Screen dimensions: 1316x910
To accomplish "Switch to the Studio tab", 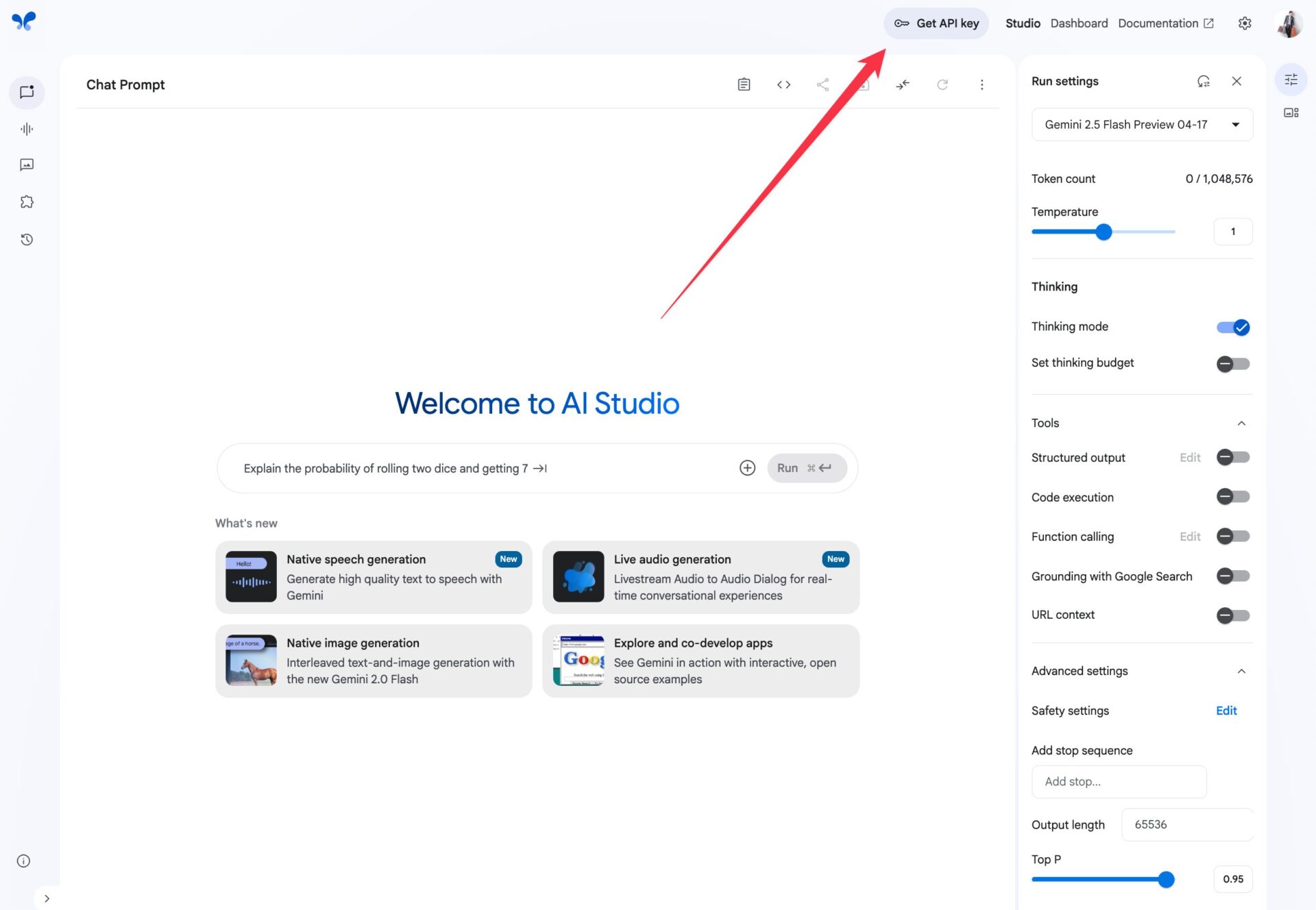I will coord(1023,23).
